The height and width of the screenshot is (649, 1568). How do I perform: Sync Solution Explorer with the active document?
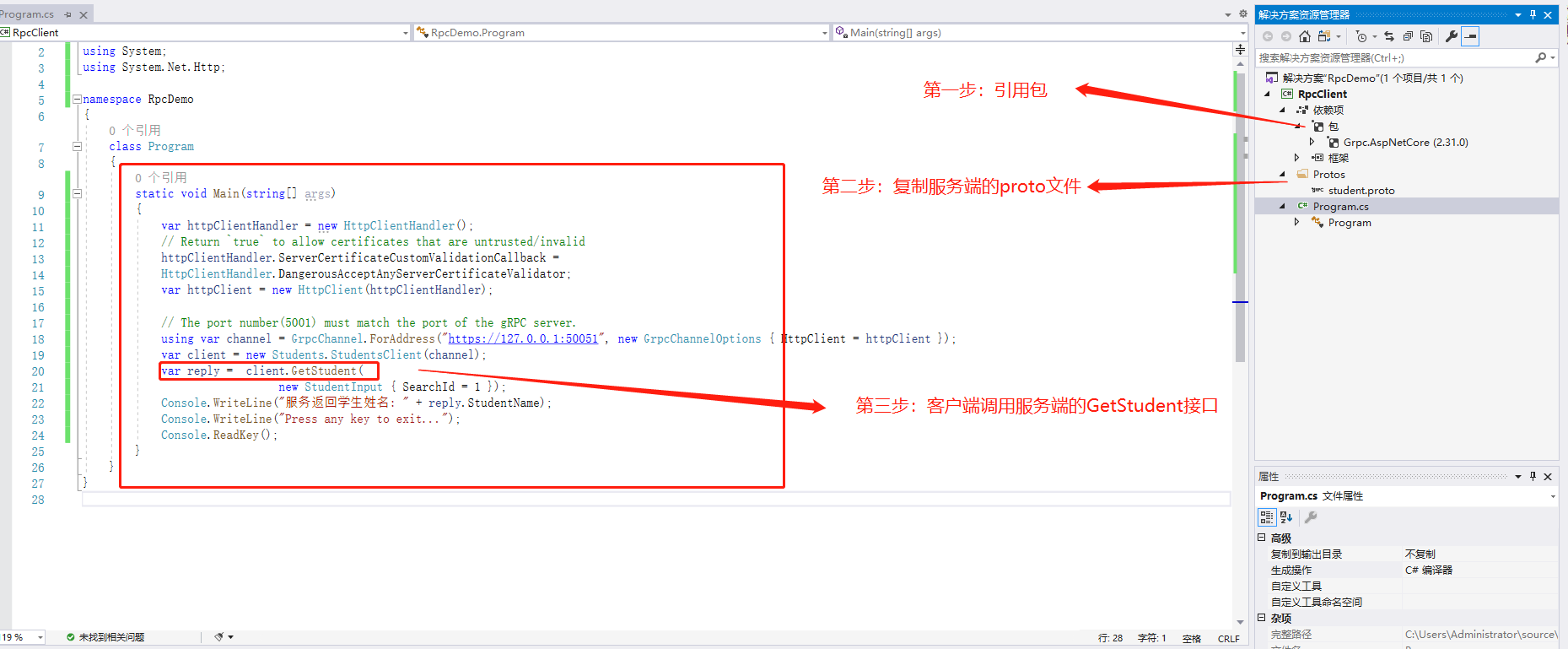click(x=1389, y=36)
